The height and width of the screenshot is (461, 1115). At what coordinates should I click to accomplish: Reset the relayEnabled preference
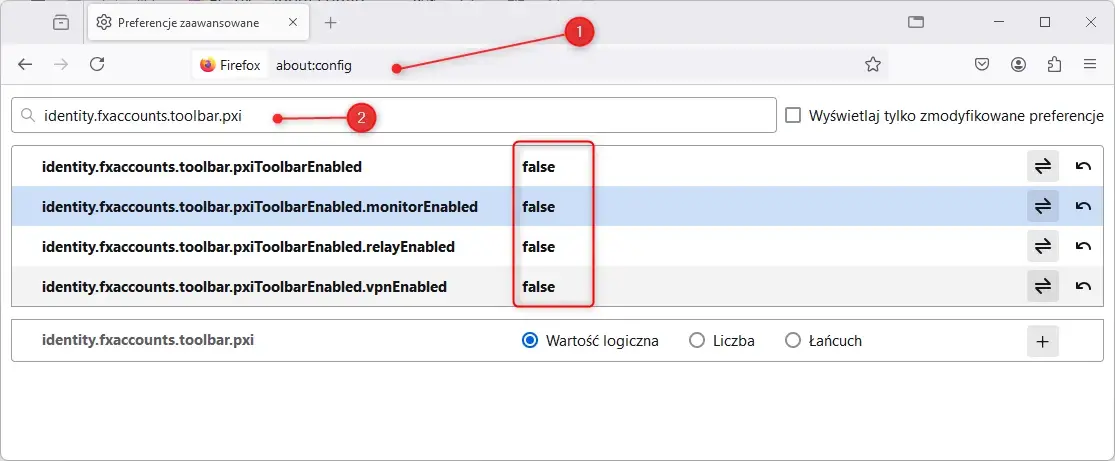(x=1083, y=246)
